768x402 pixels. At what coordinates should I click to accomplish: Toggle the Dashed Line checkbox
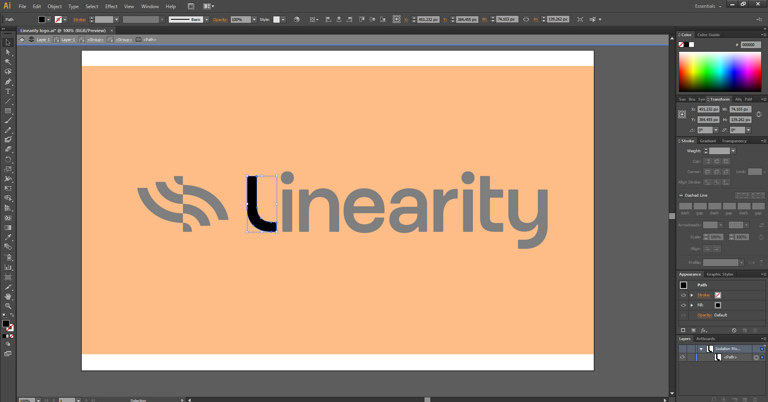[681, 195]
